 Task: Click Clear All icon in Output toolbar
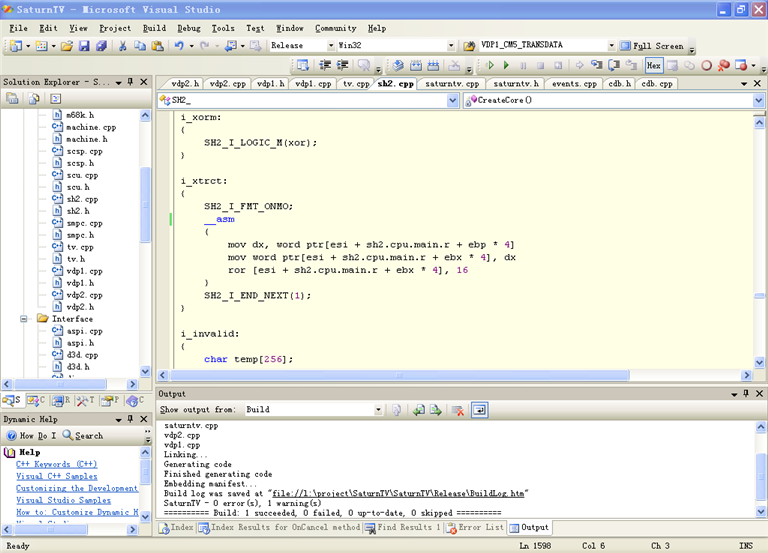coord(458,410)
